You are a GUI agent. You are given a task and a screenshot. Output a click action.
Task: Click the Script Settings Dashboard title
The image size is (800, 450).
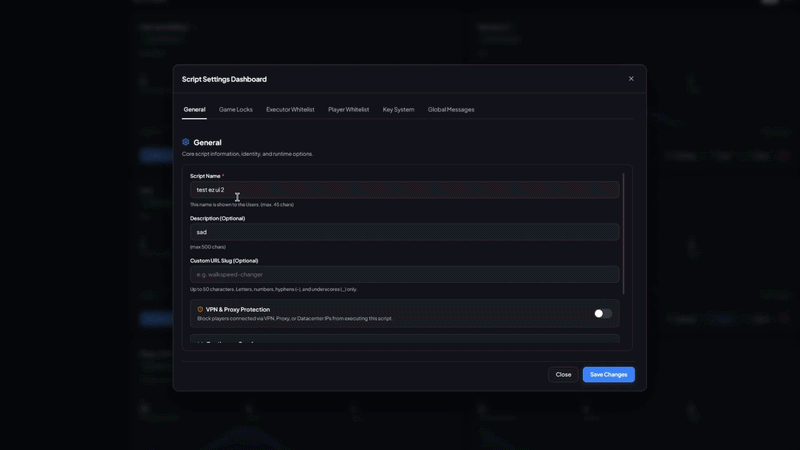[x=224, y=79]
